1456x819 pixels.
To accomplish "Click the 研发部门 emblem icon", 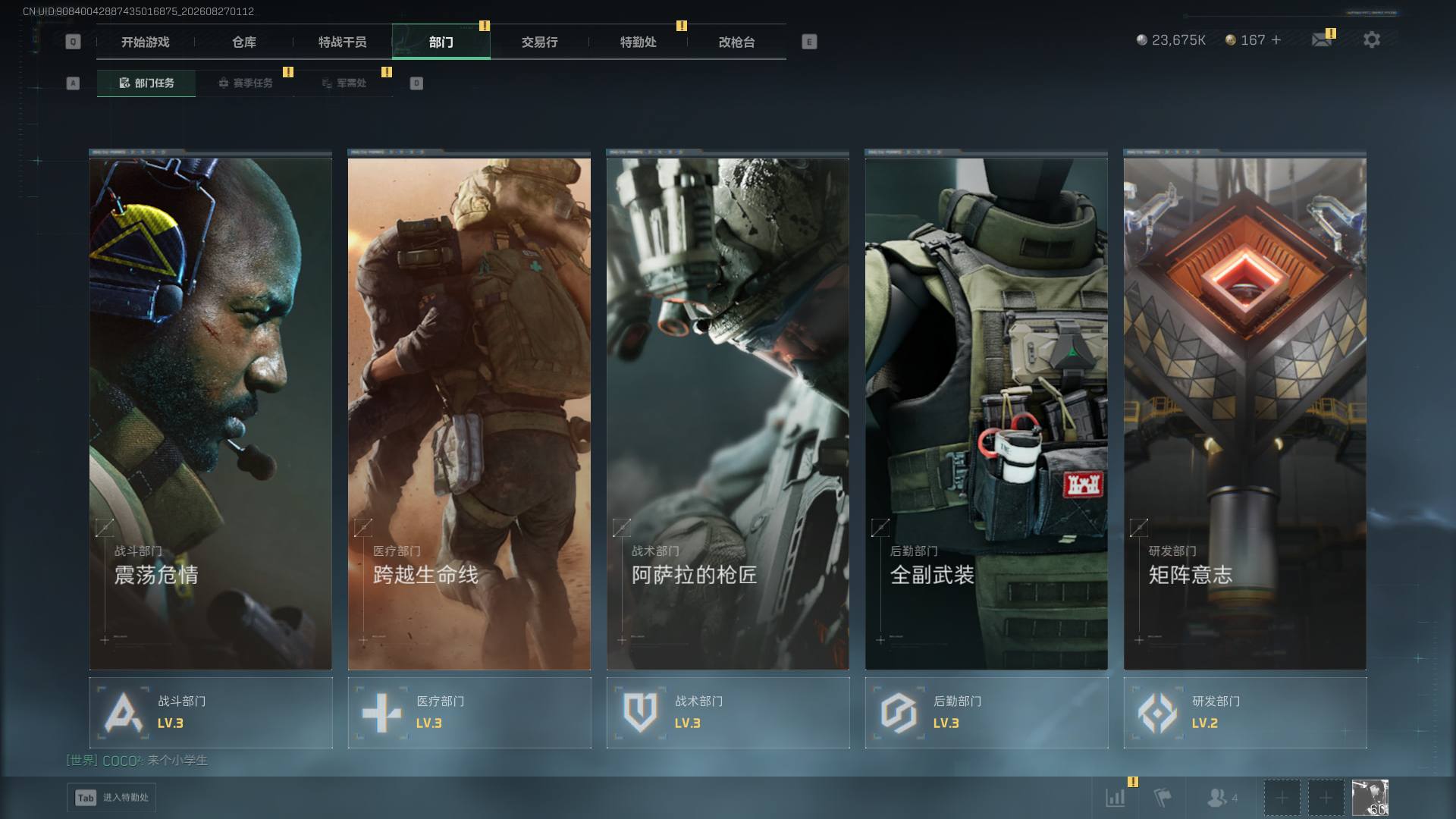I will click(x=1157, y=713).
